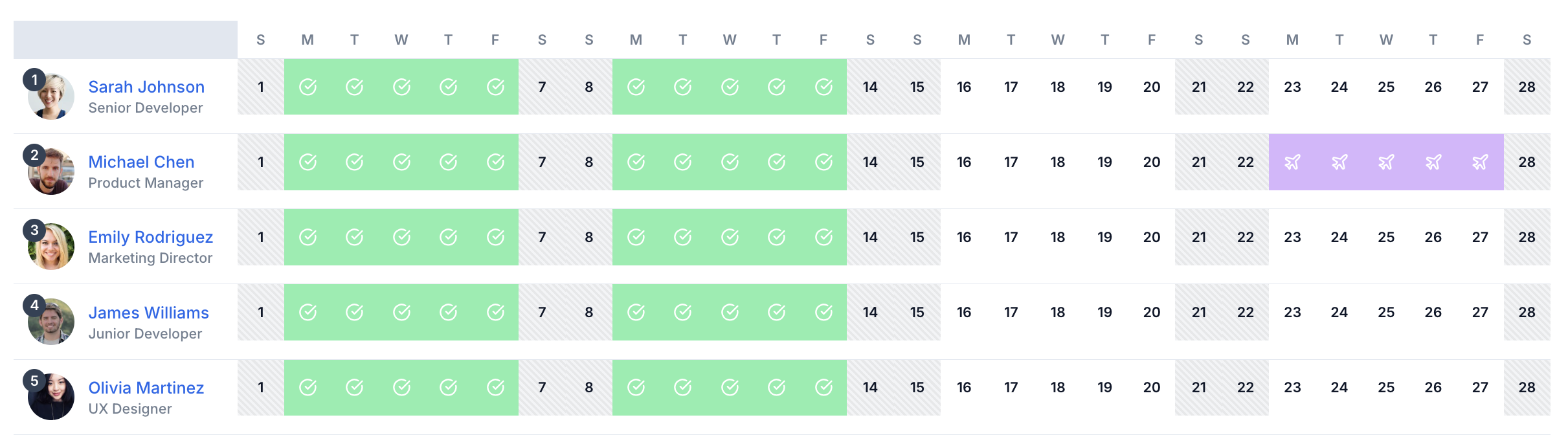This screenshot has width=1568, height=435.
Task: Click Emily Rodriguez's check icon on day 6
Action: click(x=495, y=237)
